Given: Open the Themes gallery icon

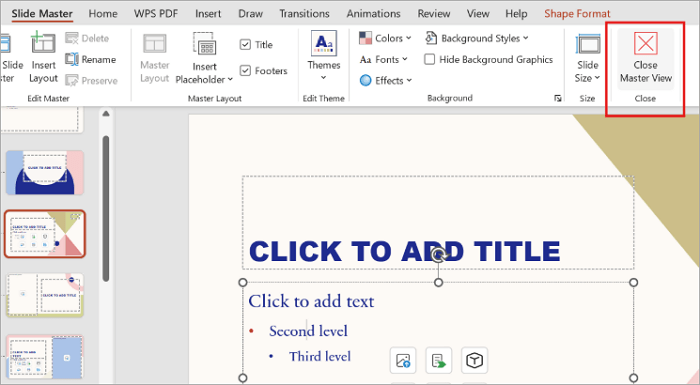Looking at the screenshot, I should click(x=324, y=43).
